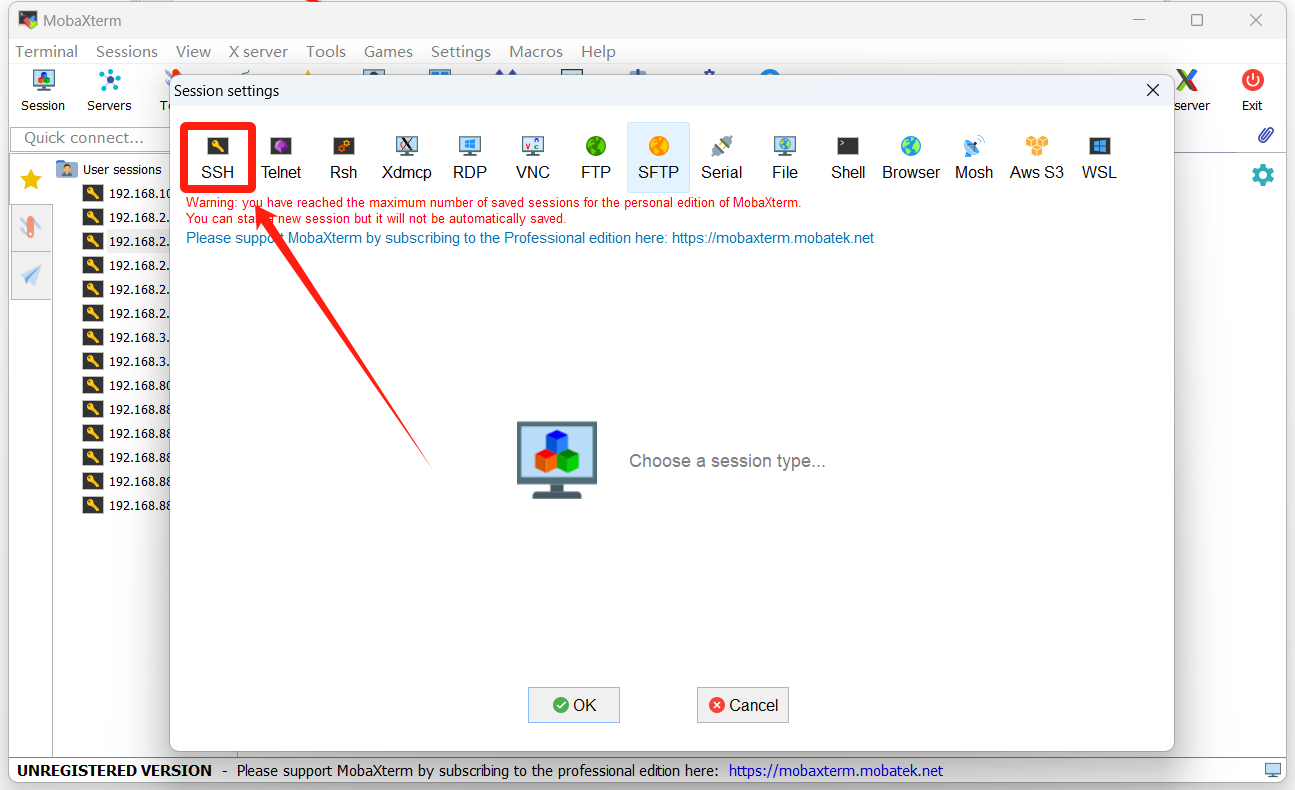The image size is (1295, 790).
Task: Click the Session toolbar button
Action: [43, 90]
